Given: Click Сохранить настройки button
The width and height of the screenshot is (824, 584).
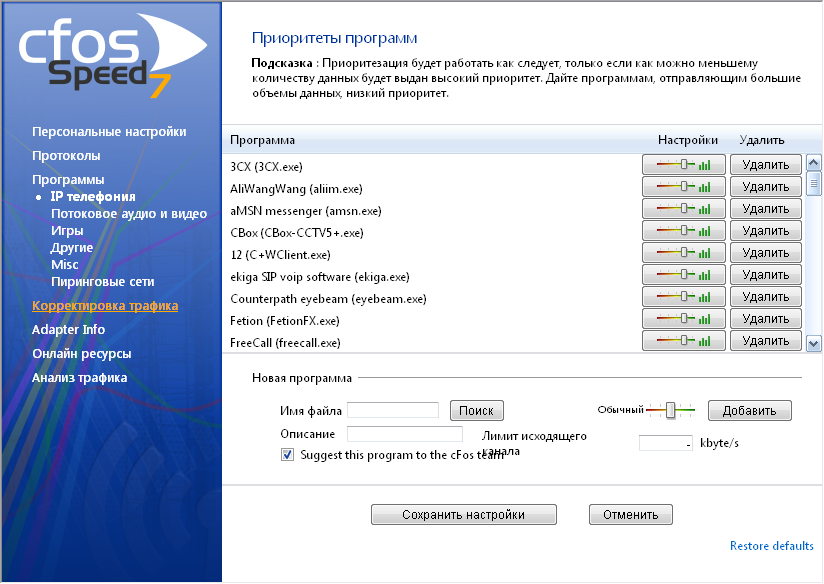Looking at the screenshot, I should click(x=464, y=515).
